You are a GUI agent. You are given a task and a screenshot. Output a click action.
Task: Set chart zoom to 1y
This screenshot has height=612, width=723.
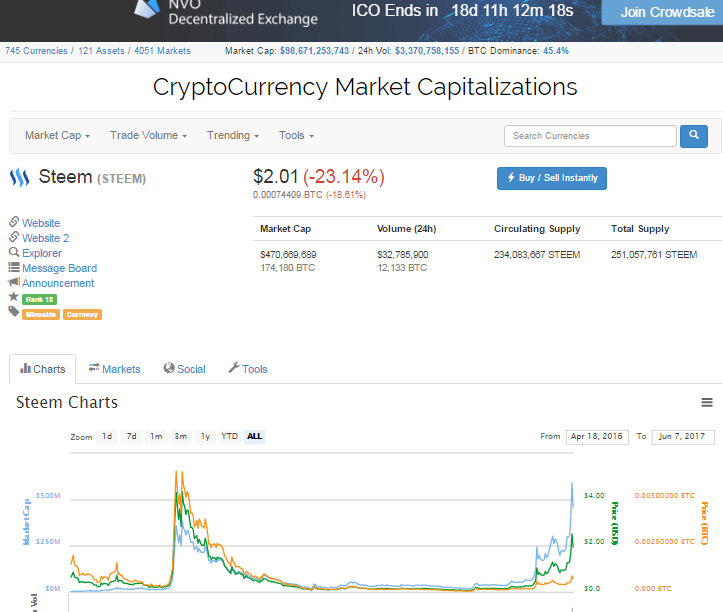[x=205, y=436]
